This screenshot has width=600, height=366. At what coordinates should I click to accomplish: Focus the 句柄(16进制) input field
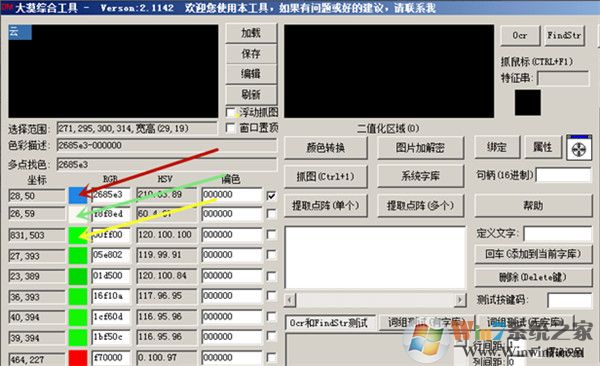pos(564,175)
